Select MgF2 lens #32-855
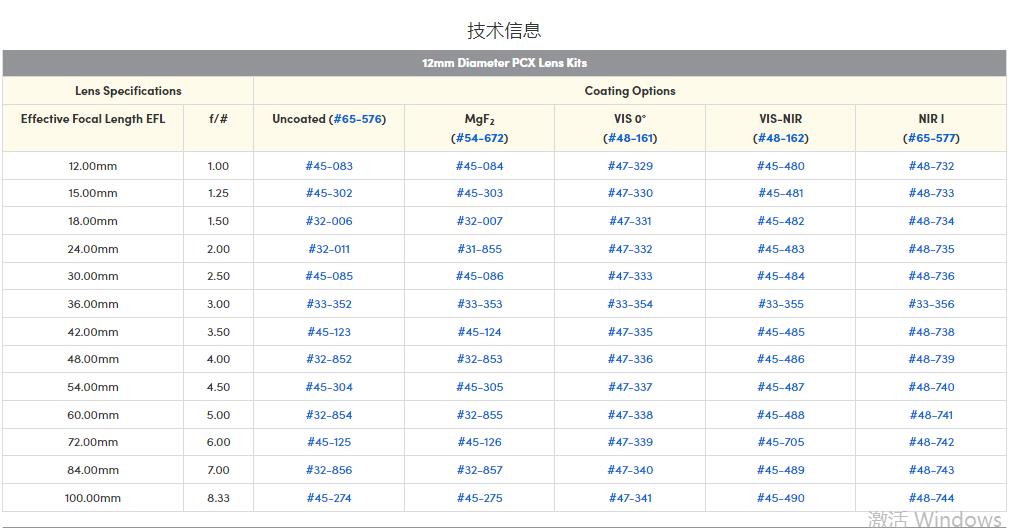The width and height of the screenshot is (1009, 528). click(x=479, y=415)
